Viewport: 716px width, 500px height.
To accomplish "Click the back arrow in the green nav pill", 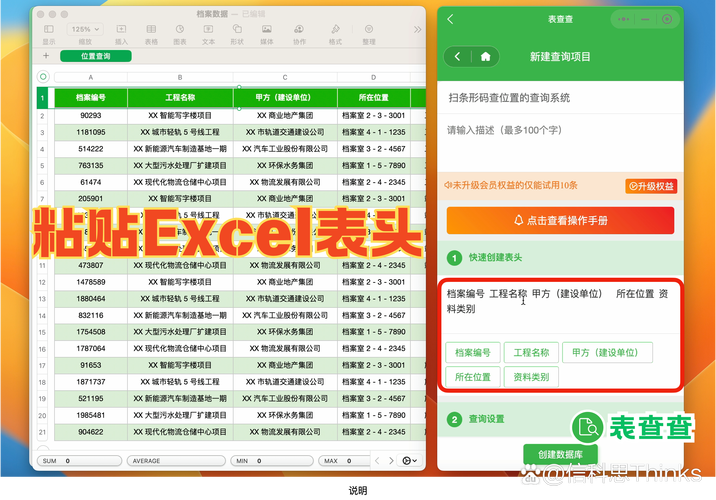I will (458, 57).
